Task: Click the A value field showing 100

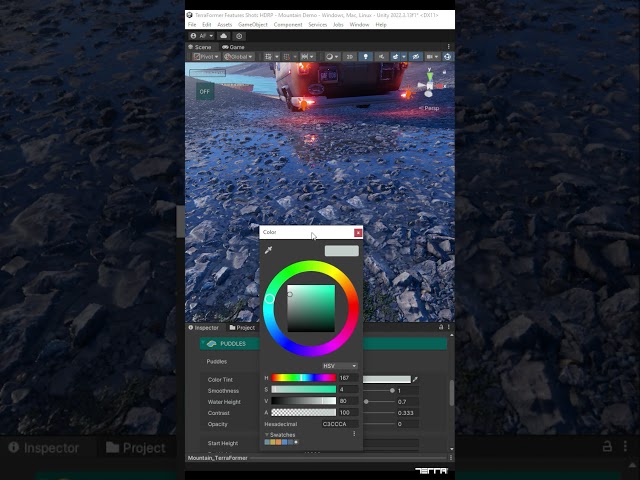Action: point(348,412)
